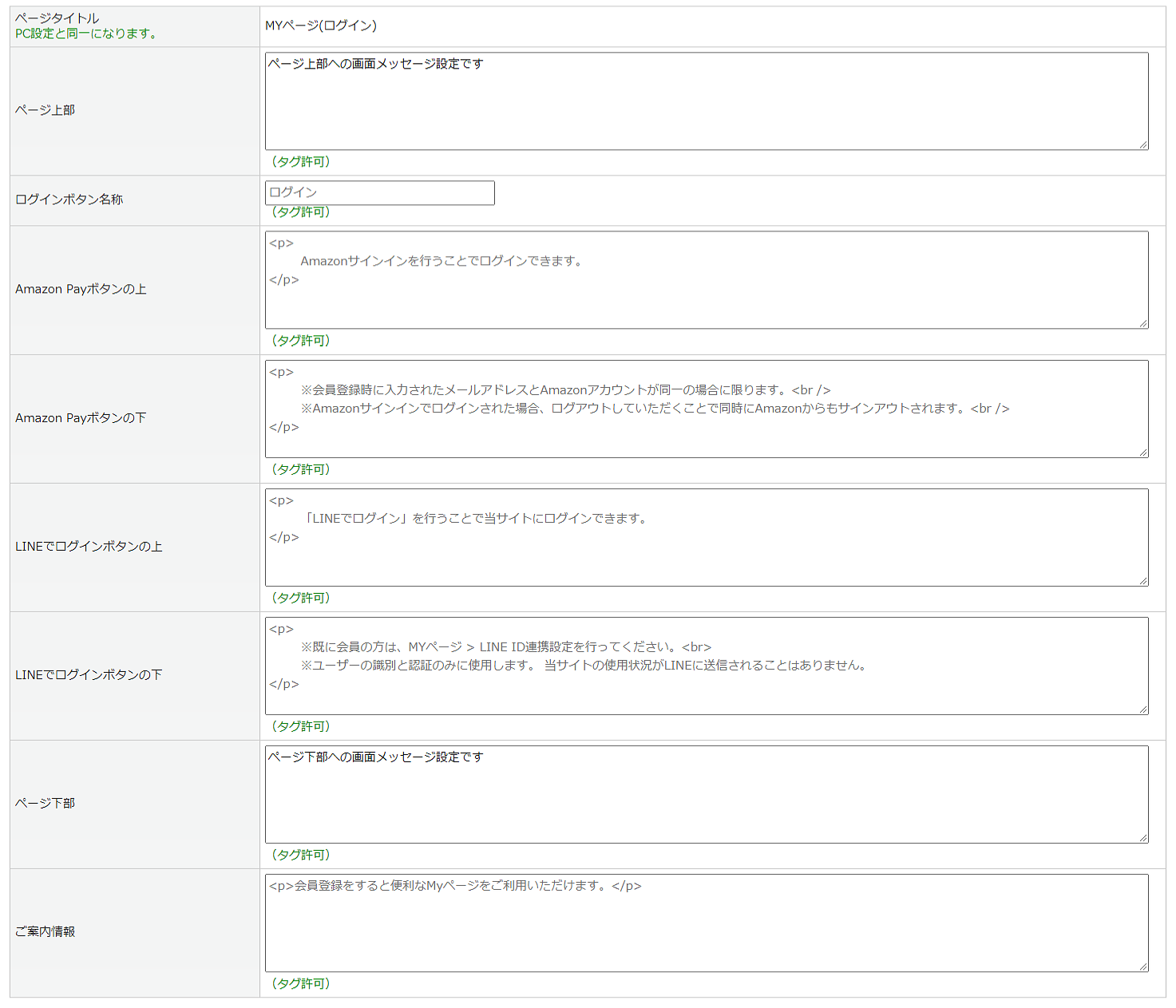This screenshot has width=1176, height=1008.
Task: Click the ページ下部 row label
Action: tap(45, 803)
